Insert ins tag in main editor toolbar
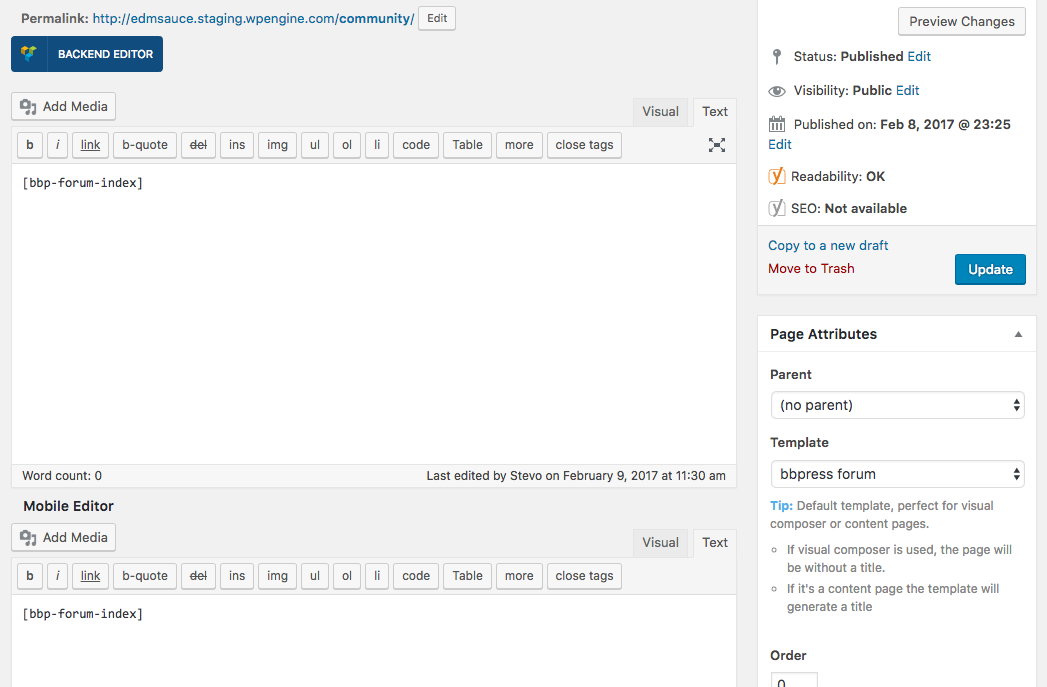 tap(237, 145)
